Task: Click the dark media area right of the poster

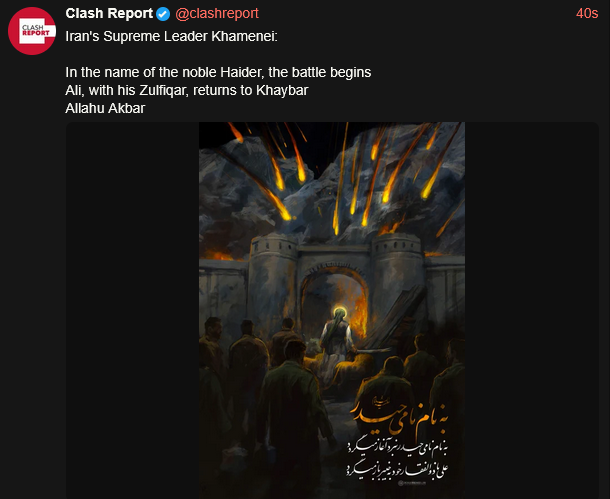Action: pos(532,310)
